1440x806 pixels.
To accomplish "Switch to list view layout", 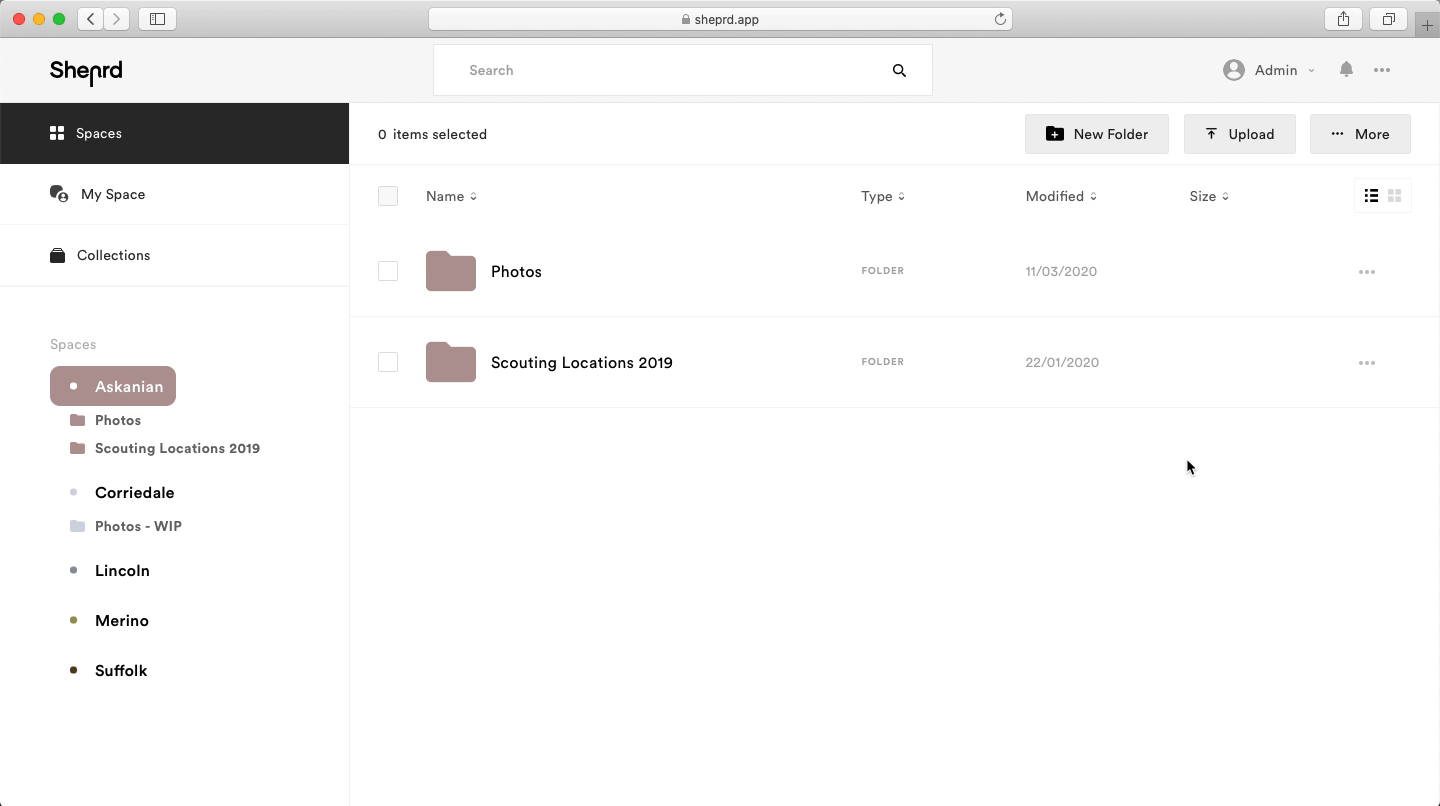I will pos(1371,196).
